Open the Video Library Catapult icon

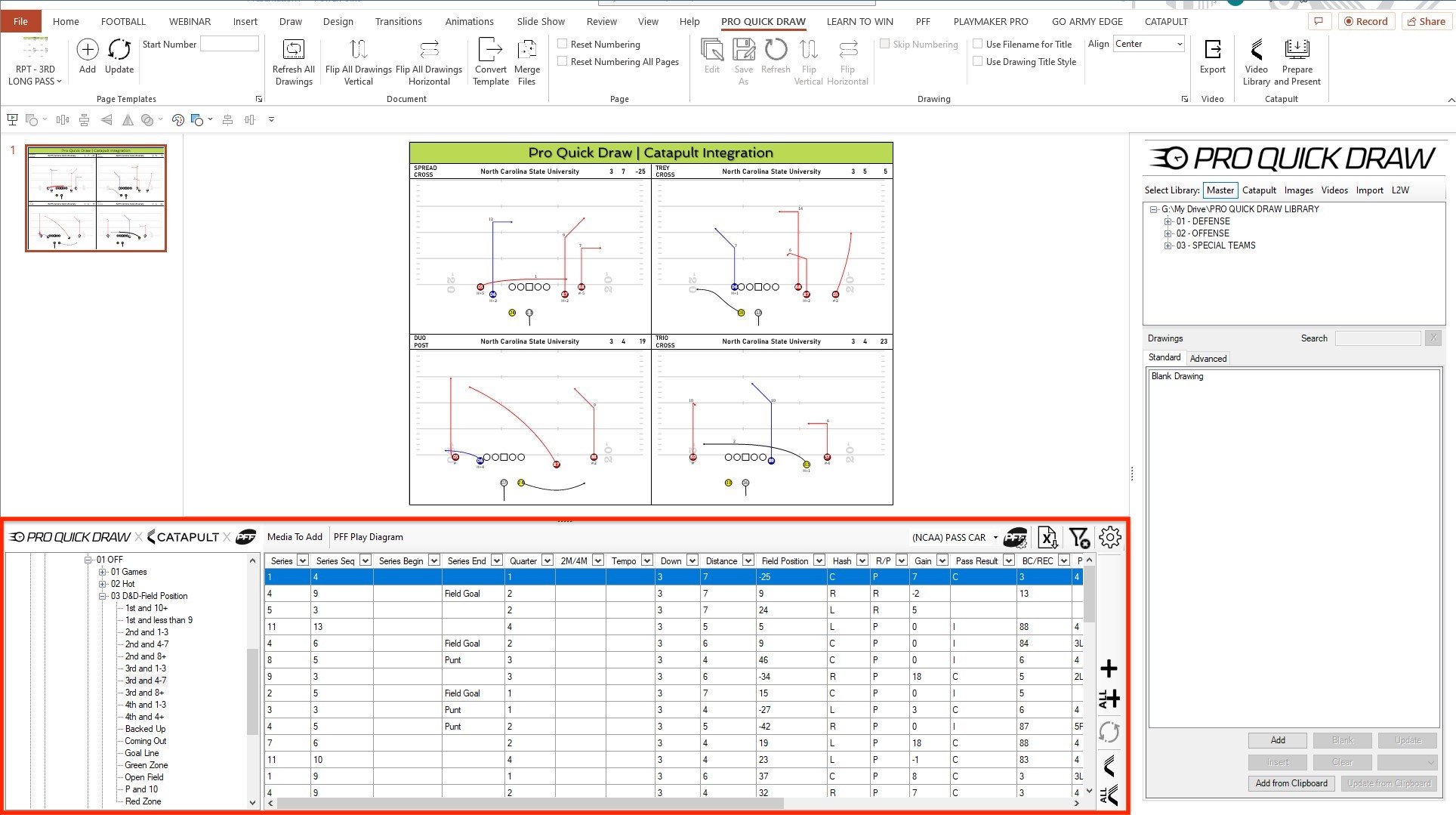click(1256, 51)
